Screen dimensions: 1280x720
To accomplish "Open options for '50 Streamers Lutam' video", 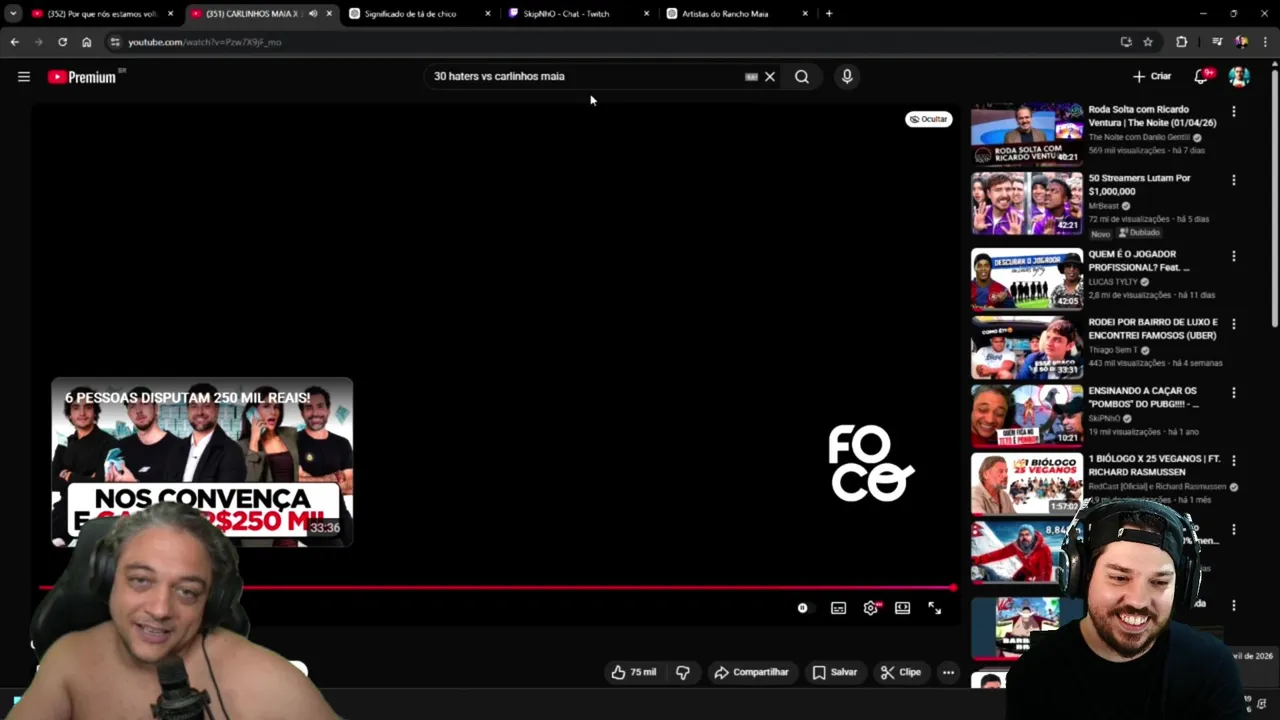I will tap(1234, 180).
